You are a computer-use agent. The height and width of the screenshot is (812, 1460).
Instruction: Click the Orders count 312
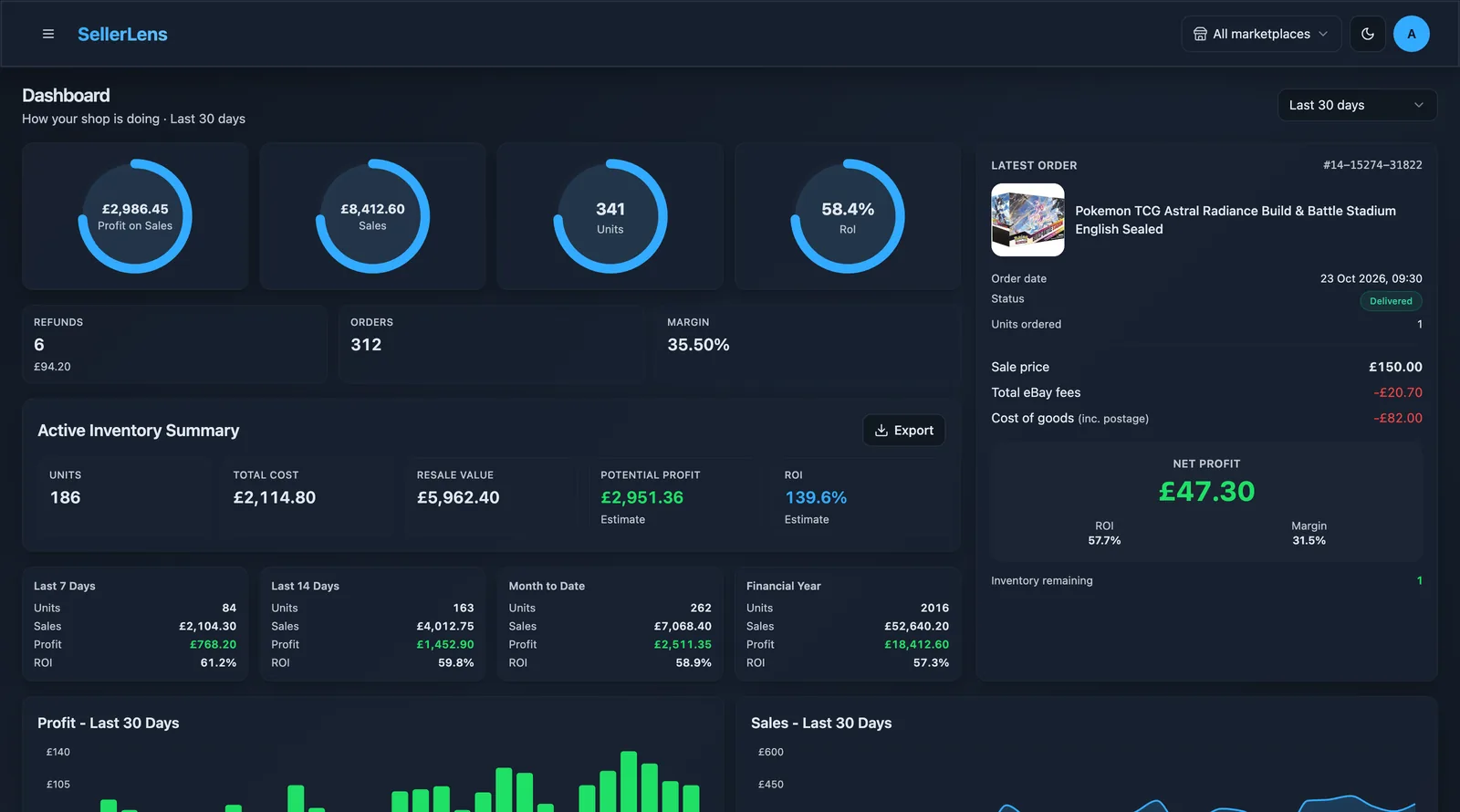[x=366, y=345]
